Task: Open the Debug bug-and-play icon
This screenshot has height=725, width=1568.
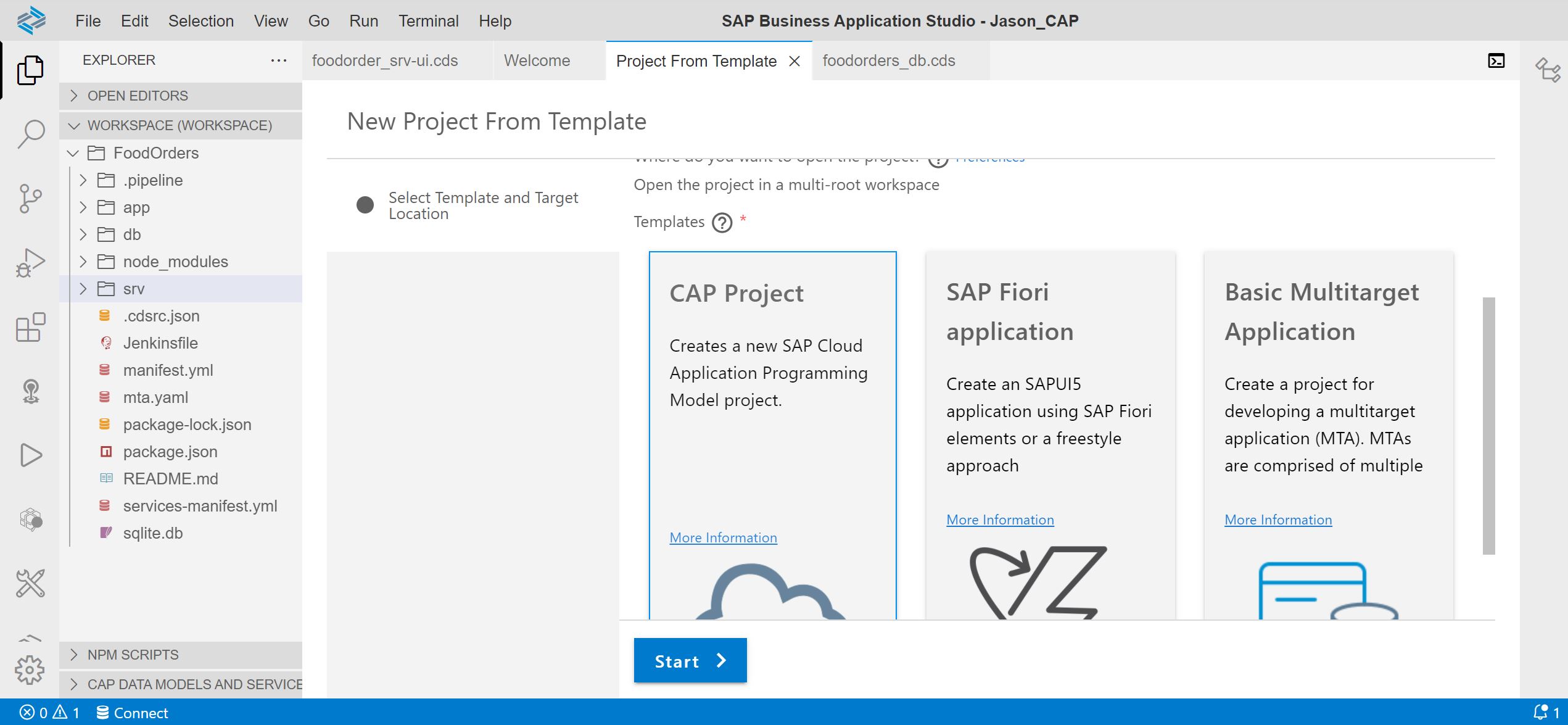Action: click(30, 263)
